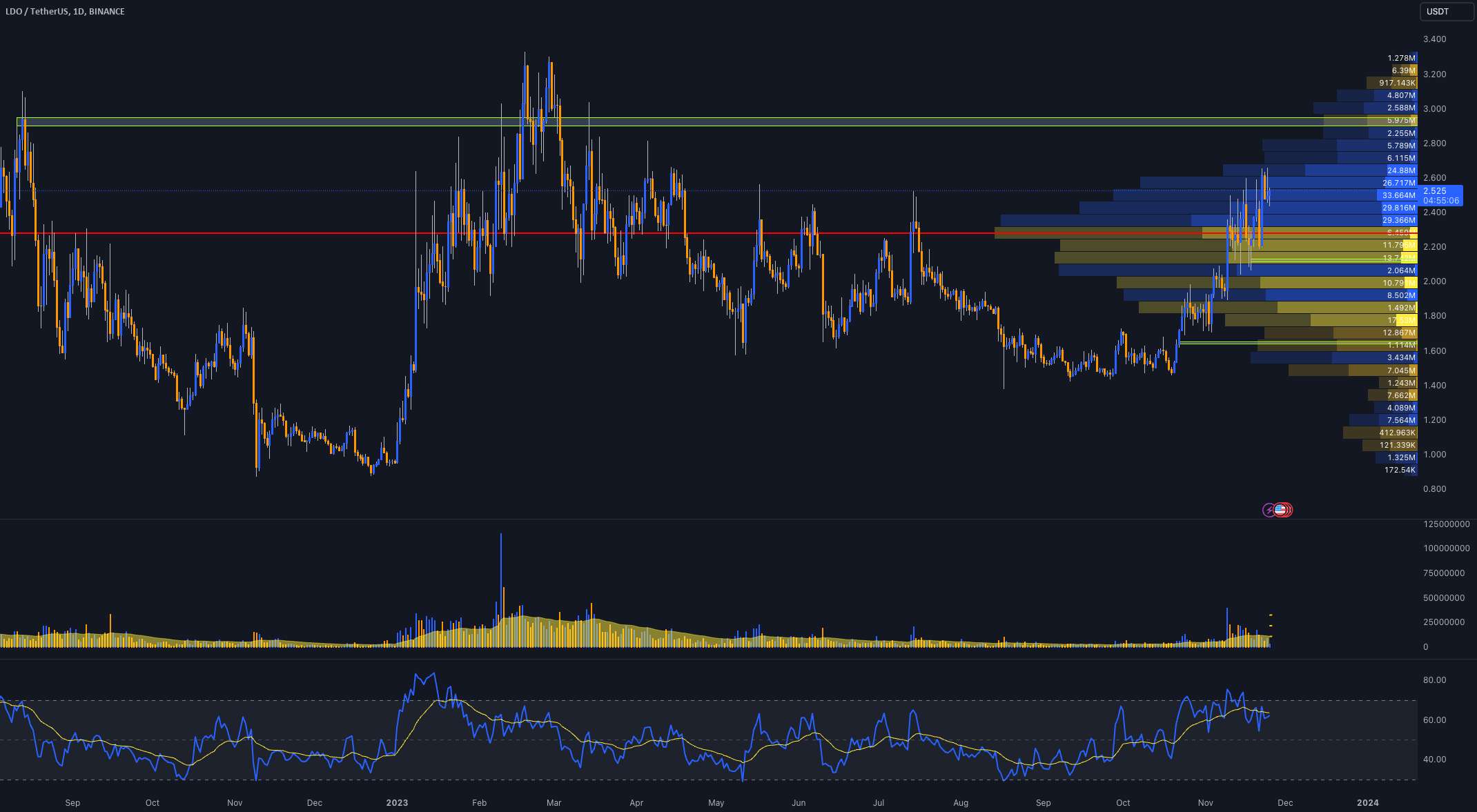Click the 2.800 price axis label
Viewport: 1477px width, 812px height.
1435,143
